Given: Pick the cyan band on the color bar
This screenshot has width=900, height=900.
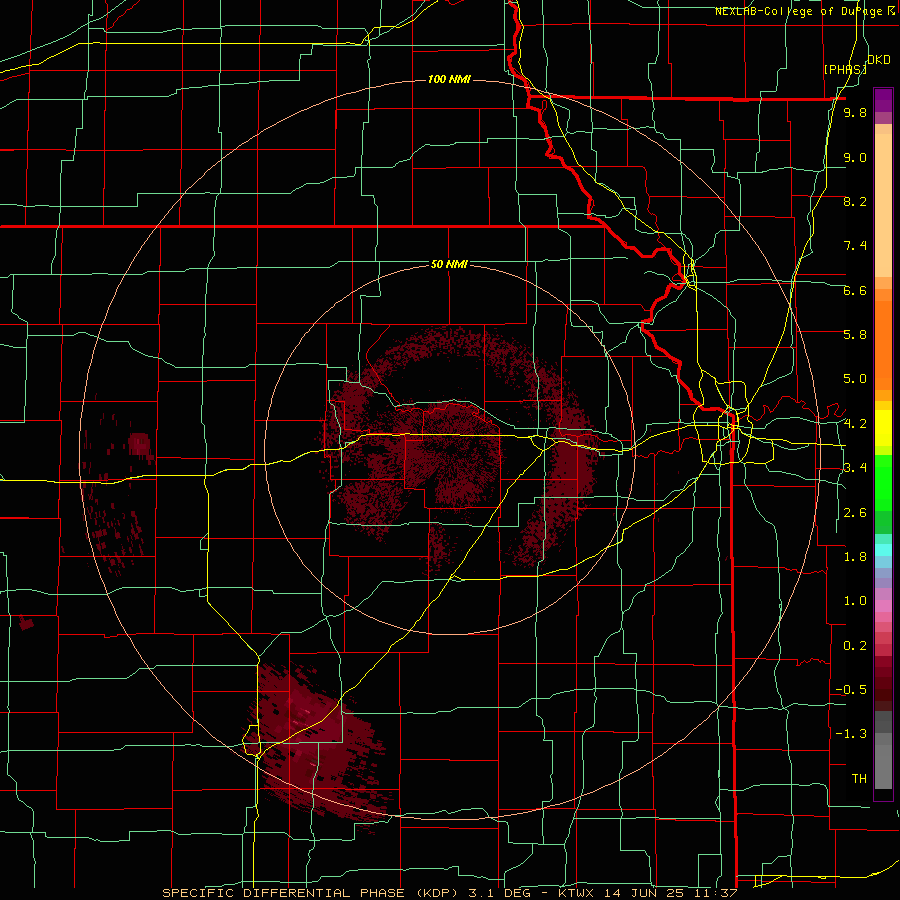Looking at the screenshot, I should point(883,550).
